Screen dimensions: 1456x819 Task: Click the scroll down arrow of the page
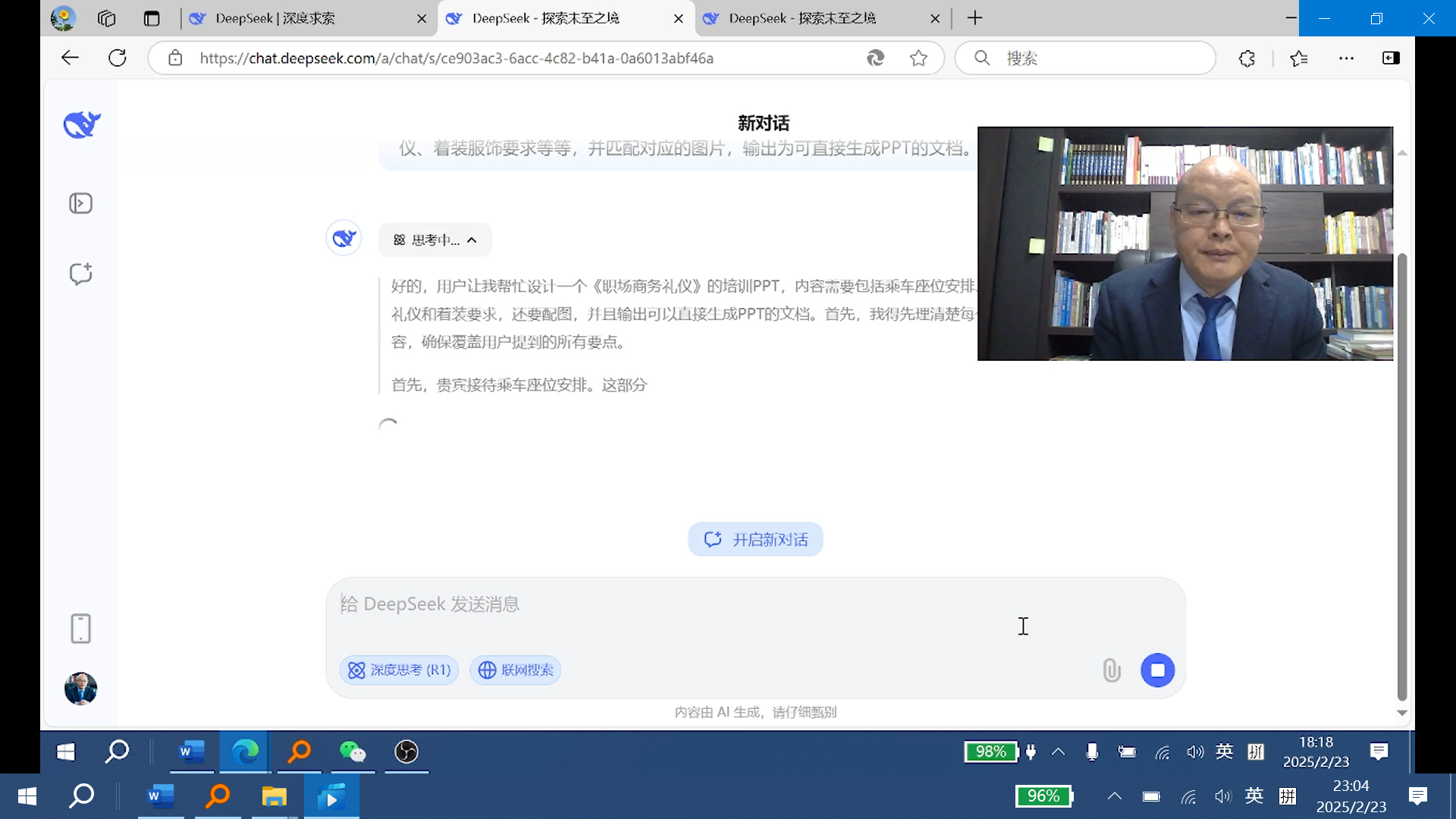click(1402, 713)
